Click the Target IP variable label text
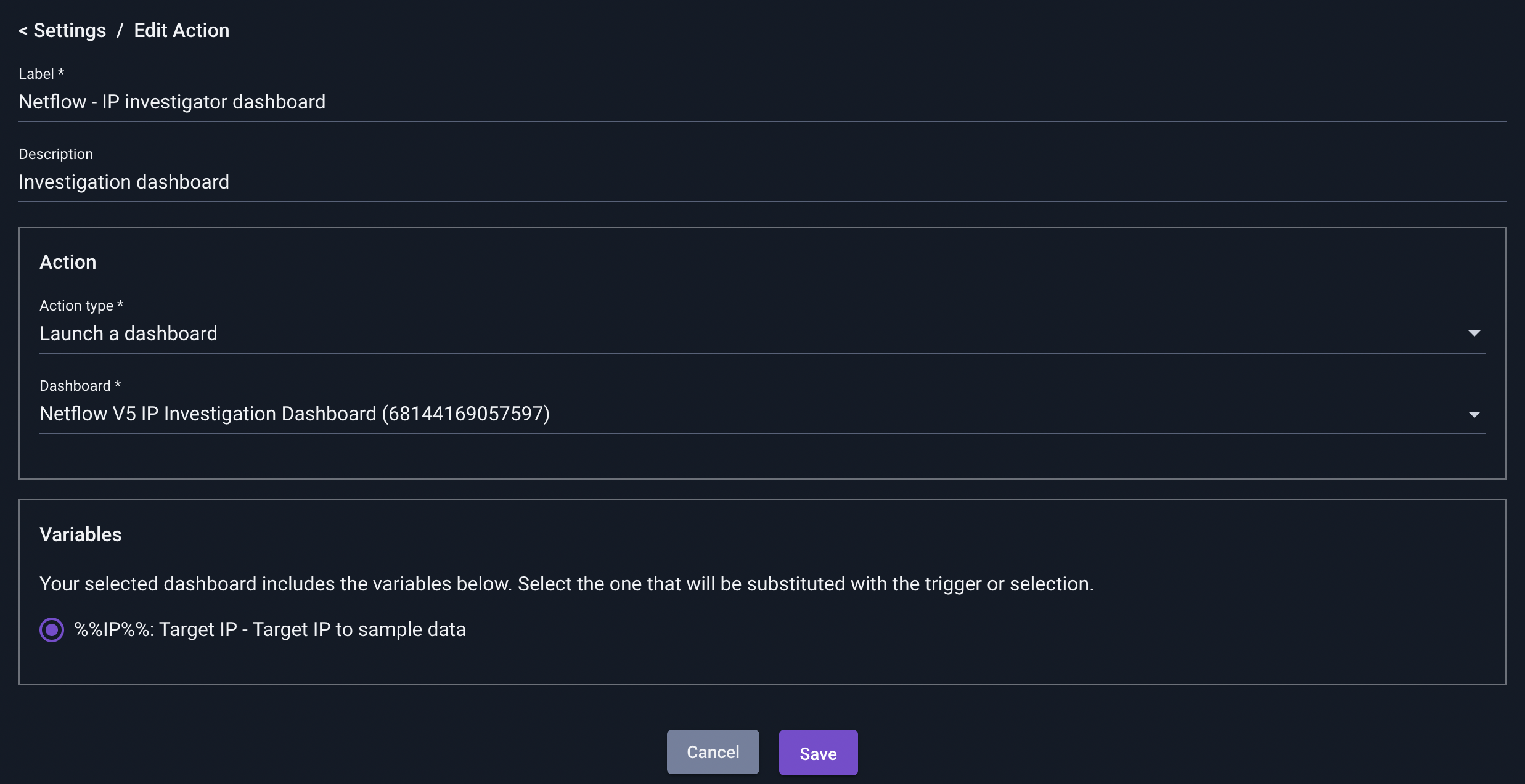1525x784 pixels. [x=270, y=630]
